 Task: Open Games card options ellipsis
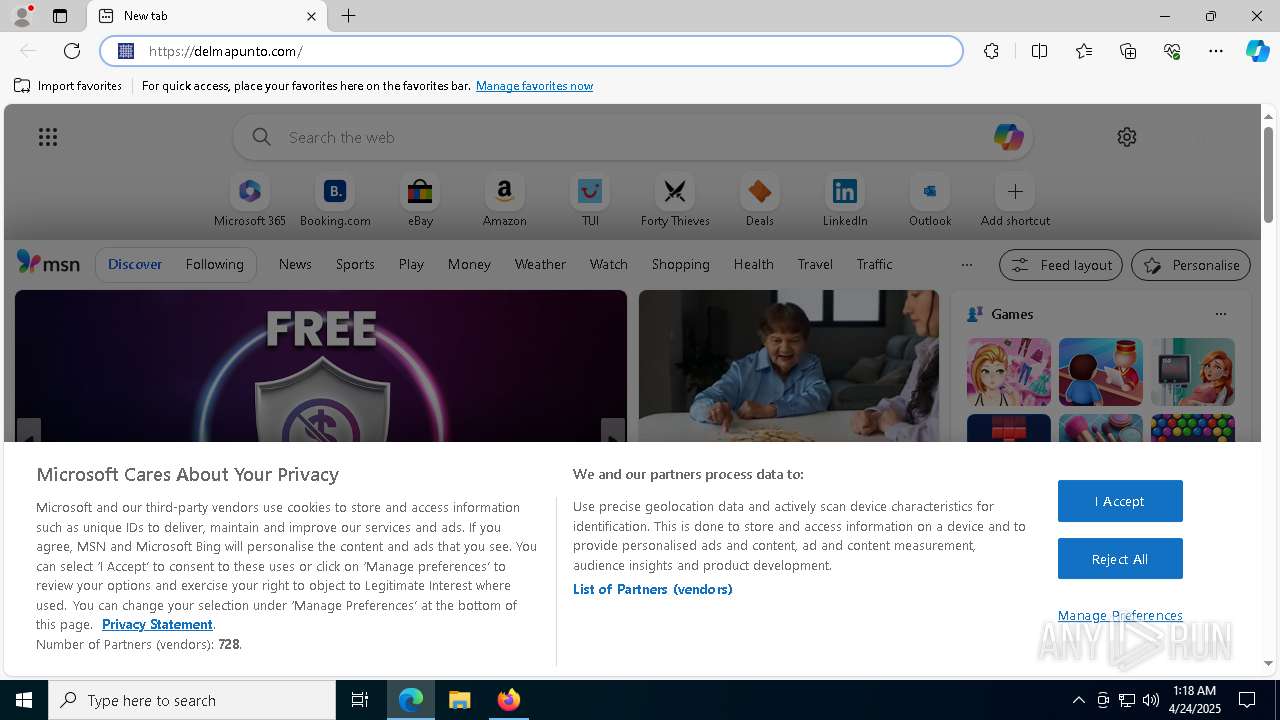[x=1220, y=314]
